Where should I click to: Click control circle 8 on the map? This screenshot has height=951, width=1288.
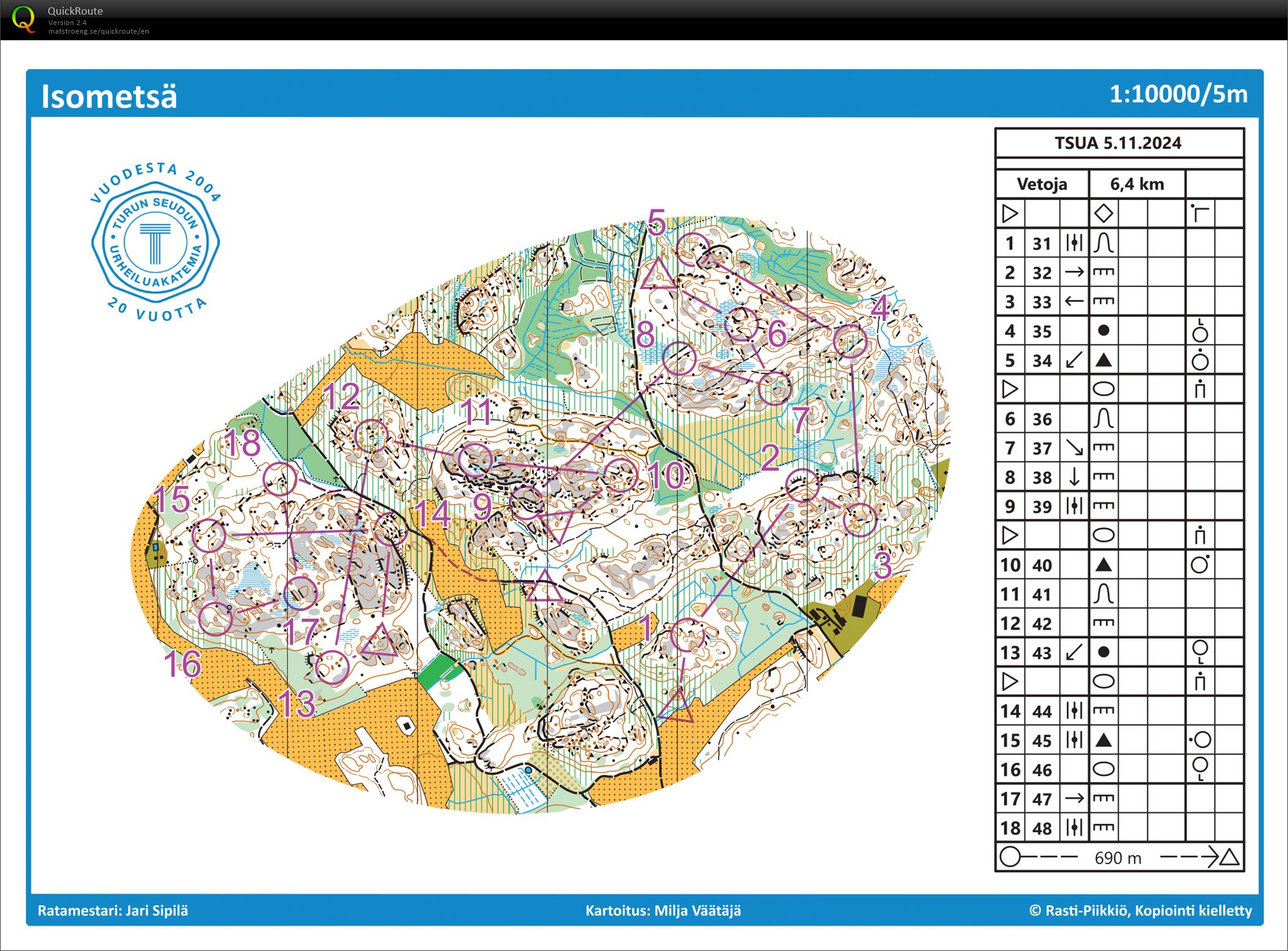click(x=679, y=359)
